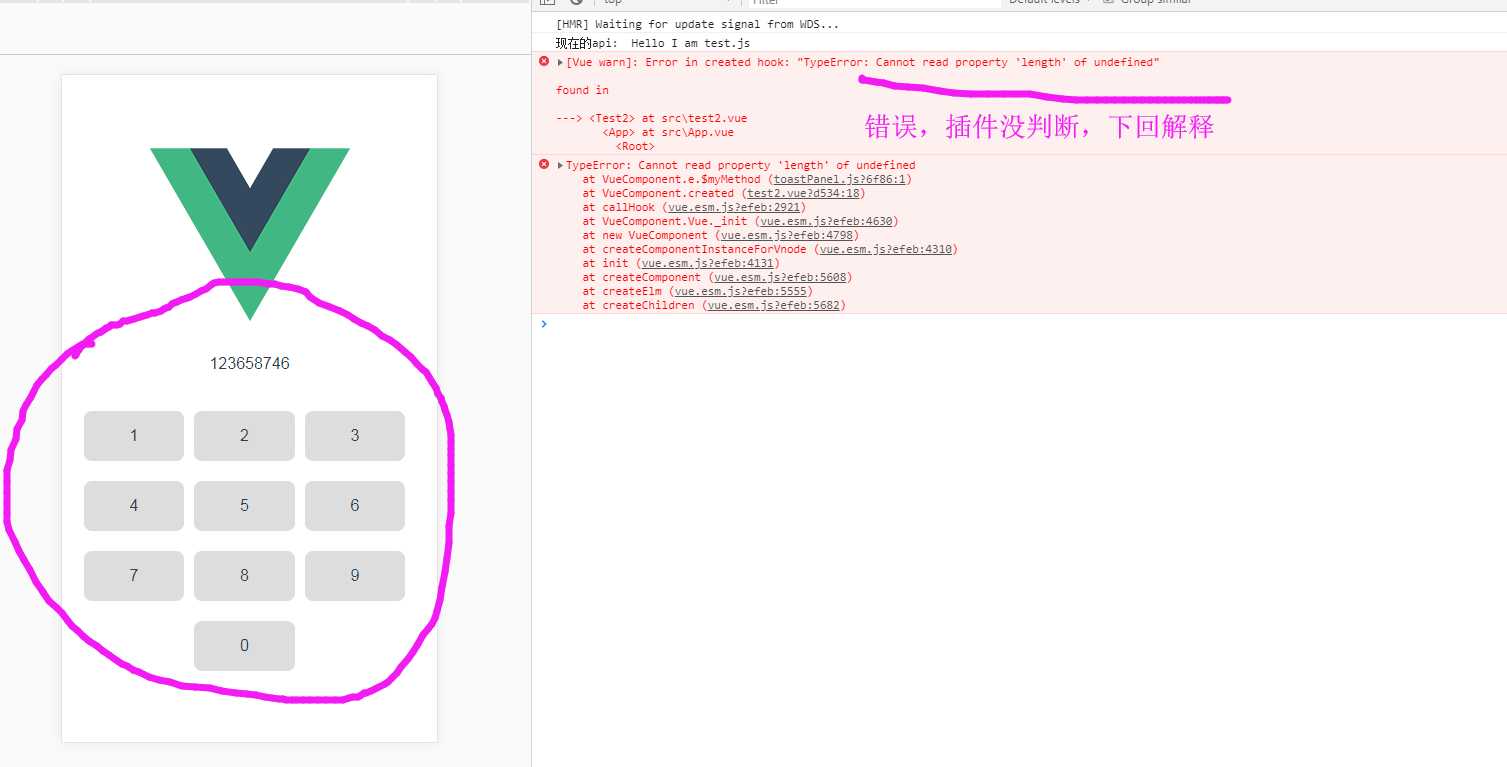The width and height of the screenshot is (1507, 767).
Task: Tap keypad button 2
Action: (244, 436)
